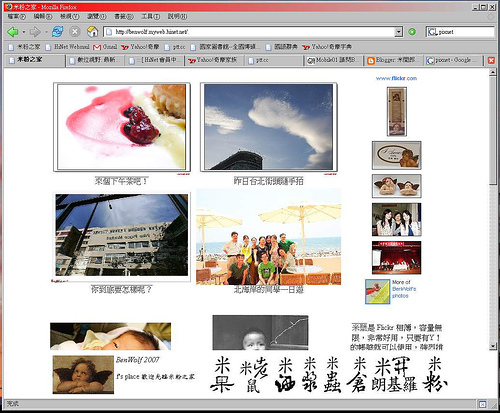The height and width of the screenshot is (413, 500).
Task: Open the 米粉之家 bookmark in bookmarks toolbar
Action: (x=24, y=47)
